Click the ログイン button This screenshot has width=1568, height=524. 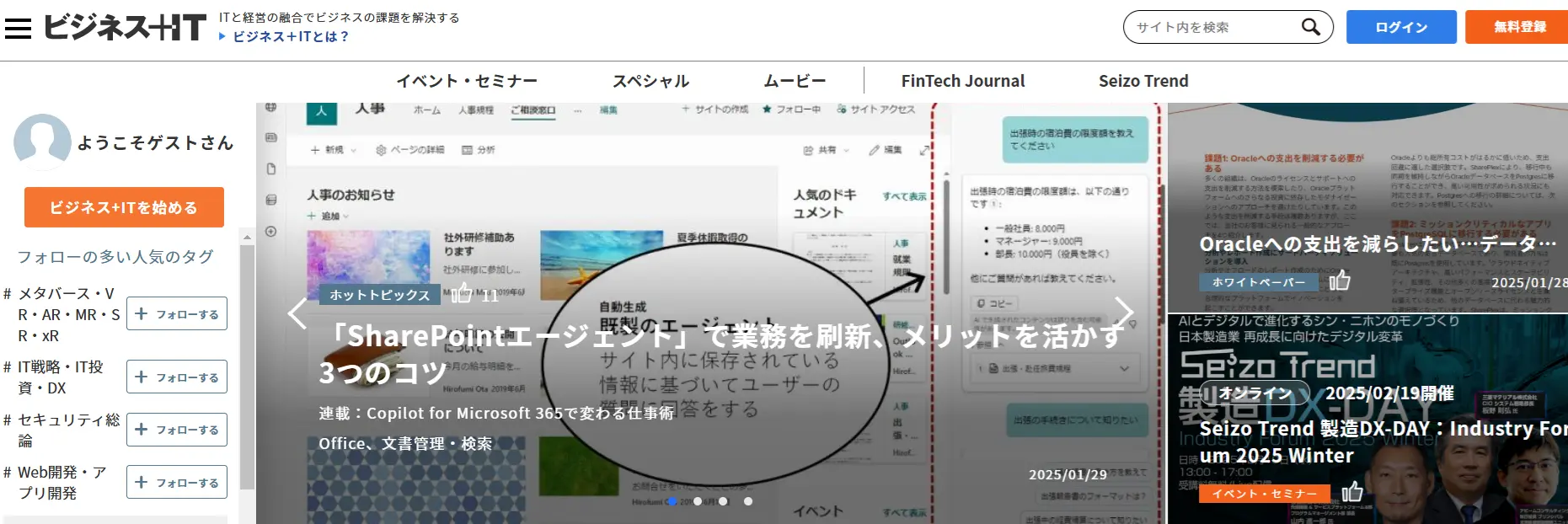[x=1401, y=27]
